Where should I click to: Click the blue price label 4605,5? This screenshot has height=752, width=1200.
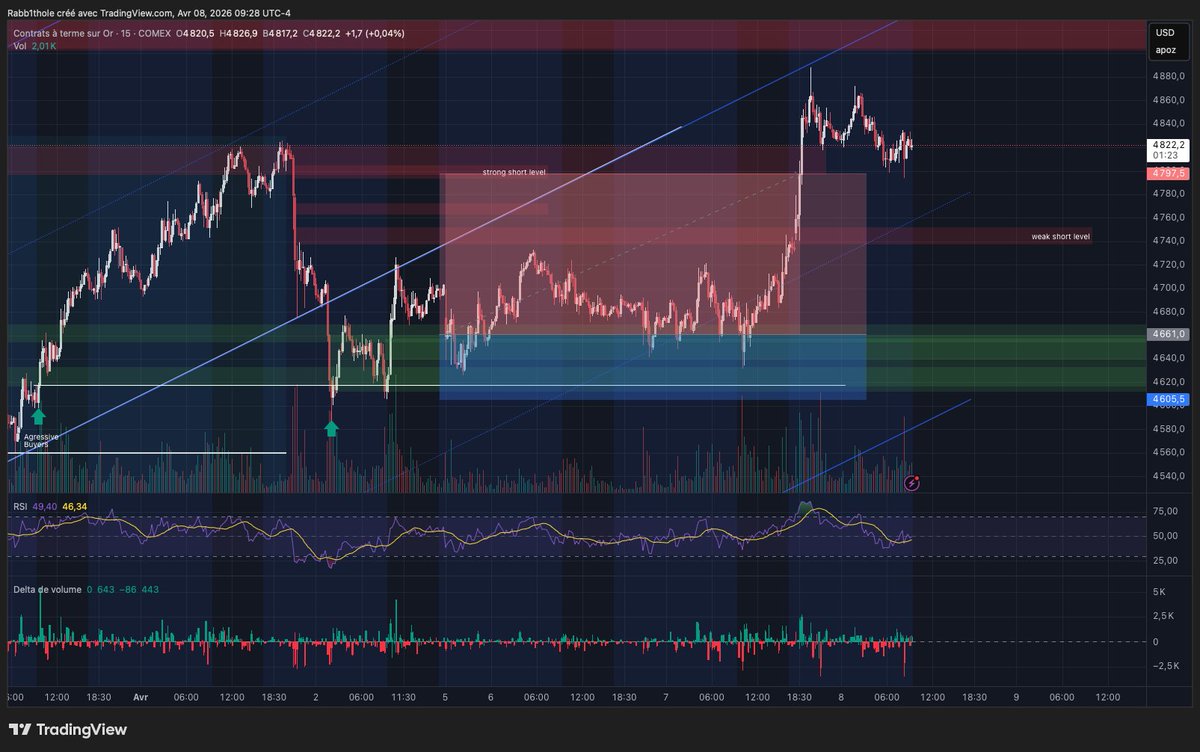click(x=1167, y=399)
